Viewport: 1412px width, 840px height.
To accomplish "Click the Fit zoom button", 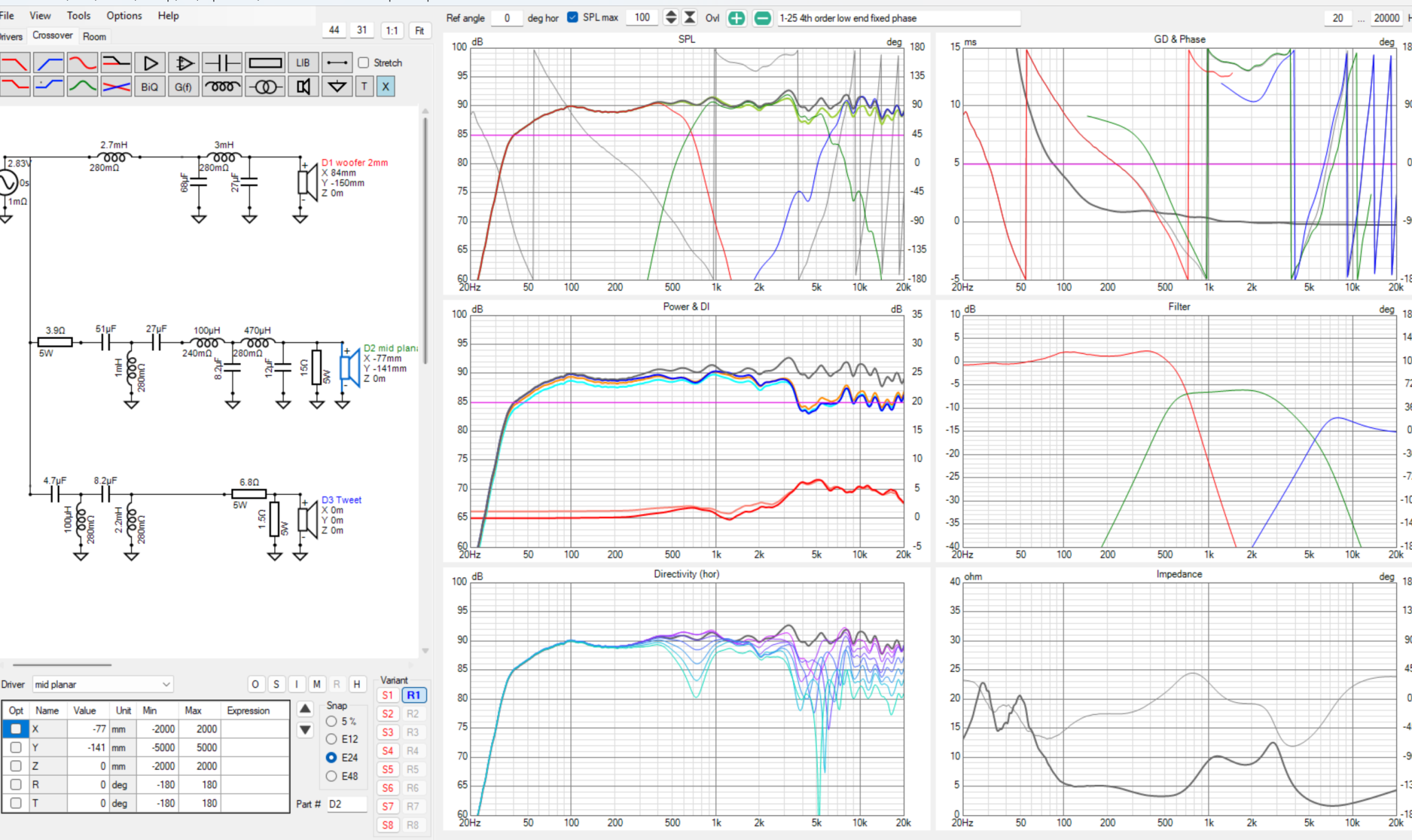I will (x=419, y=30).
